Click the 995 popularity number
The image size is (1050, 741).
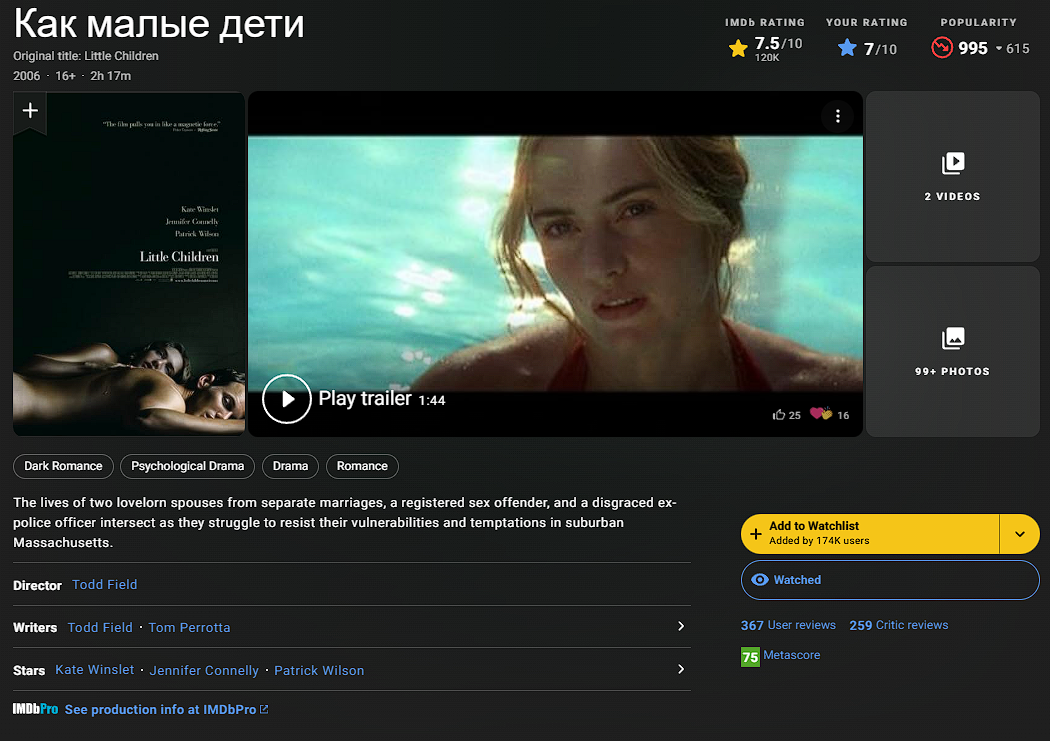(x=973, y=48)
